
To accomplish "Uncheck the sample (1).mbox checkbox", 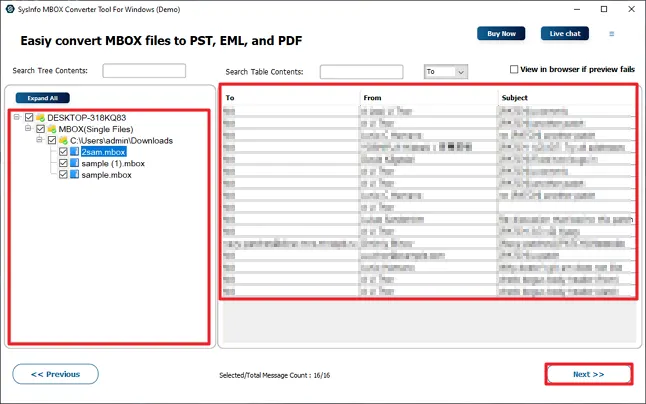I will [x=63, y=163].
